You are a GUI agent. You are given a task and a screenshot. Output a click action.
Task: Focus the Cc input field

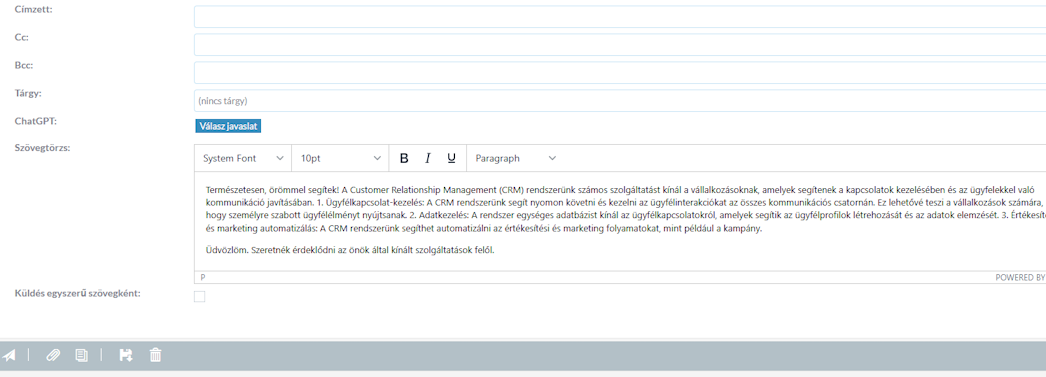pyautogui.click(x=620, y=45)
